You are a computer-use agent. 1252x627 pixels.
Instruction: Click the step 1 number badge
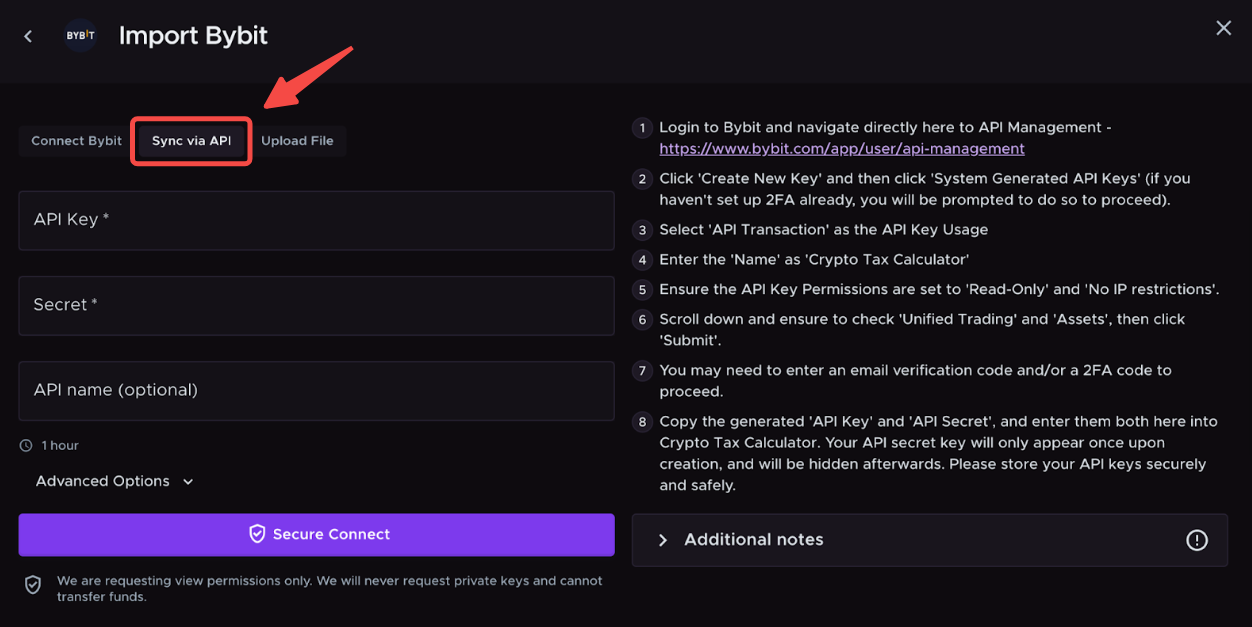coord(642,128)
